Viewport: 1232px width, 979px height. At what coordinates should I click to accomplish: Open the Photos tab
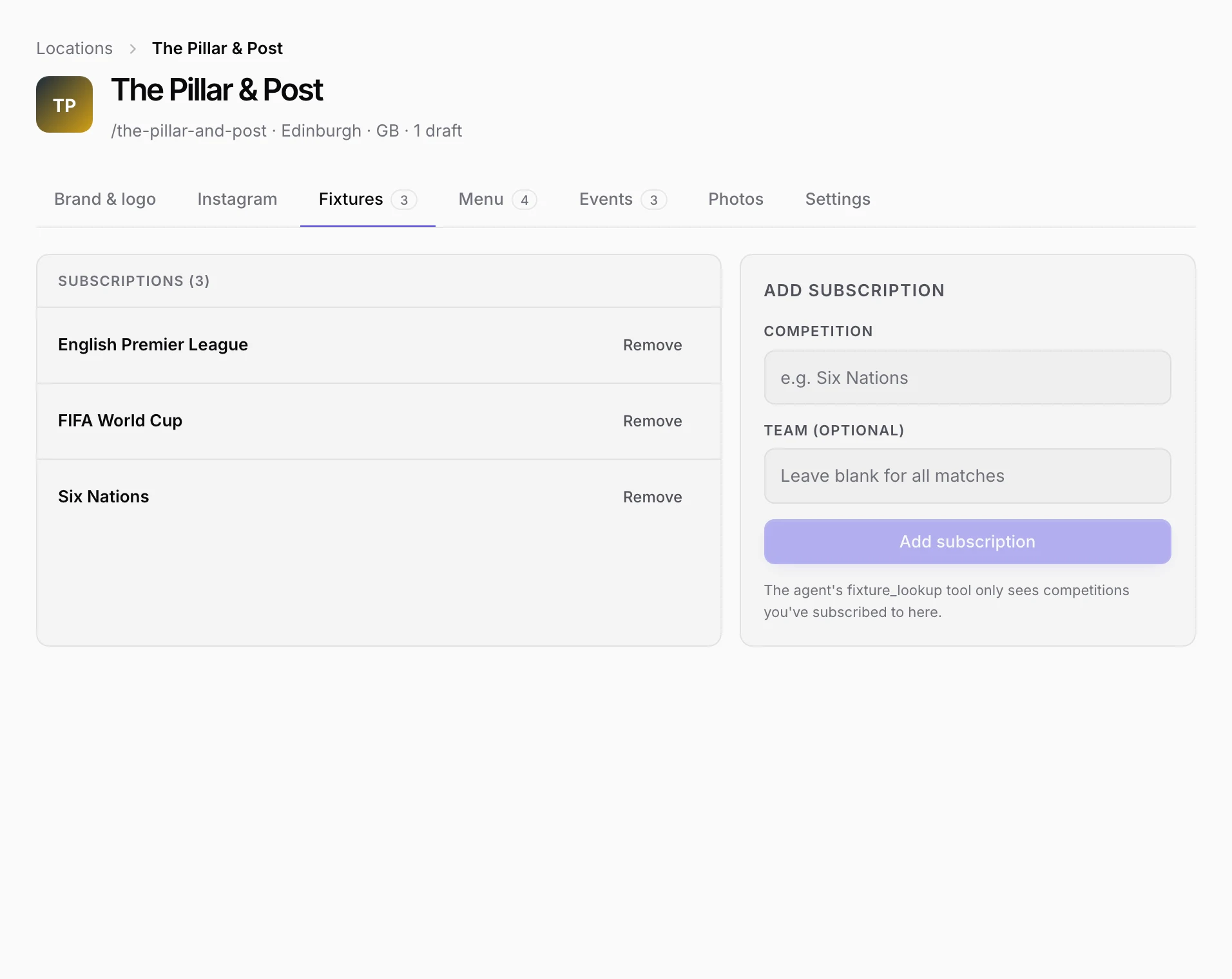[736, 199]
